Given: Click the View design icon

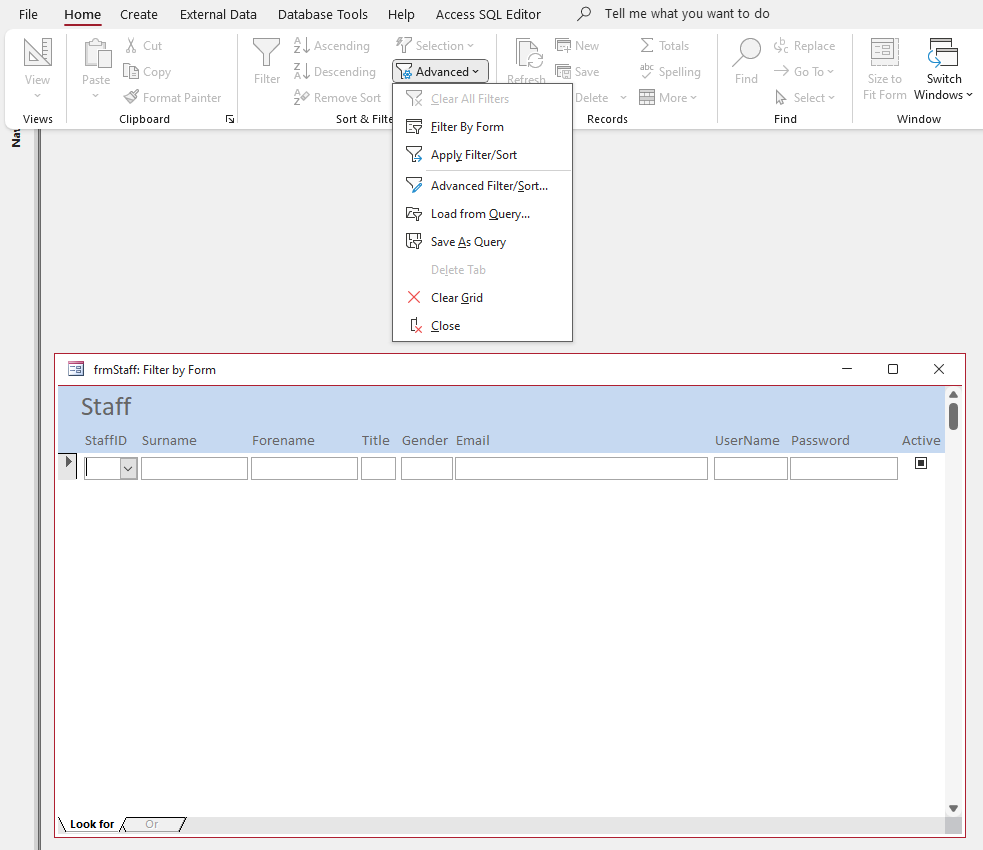Looking at the screenshot, I should point(38,53).
